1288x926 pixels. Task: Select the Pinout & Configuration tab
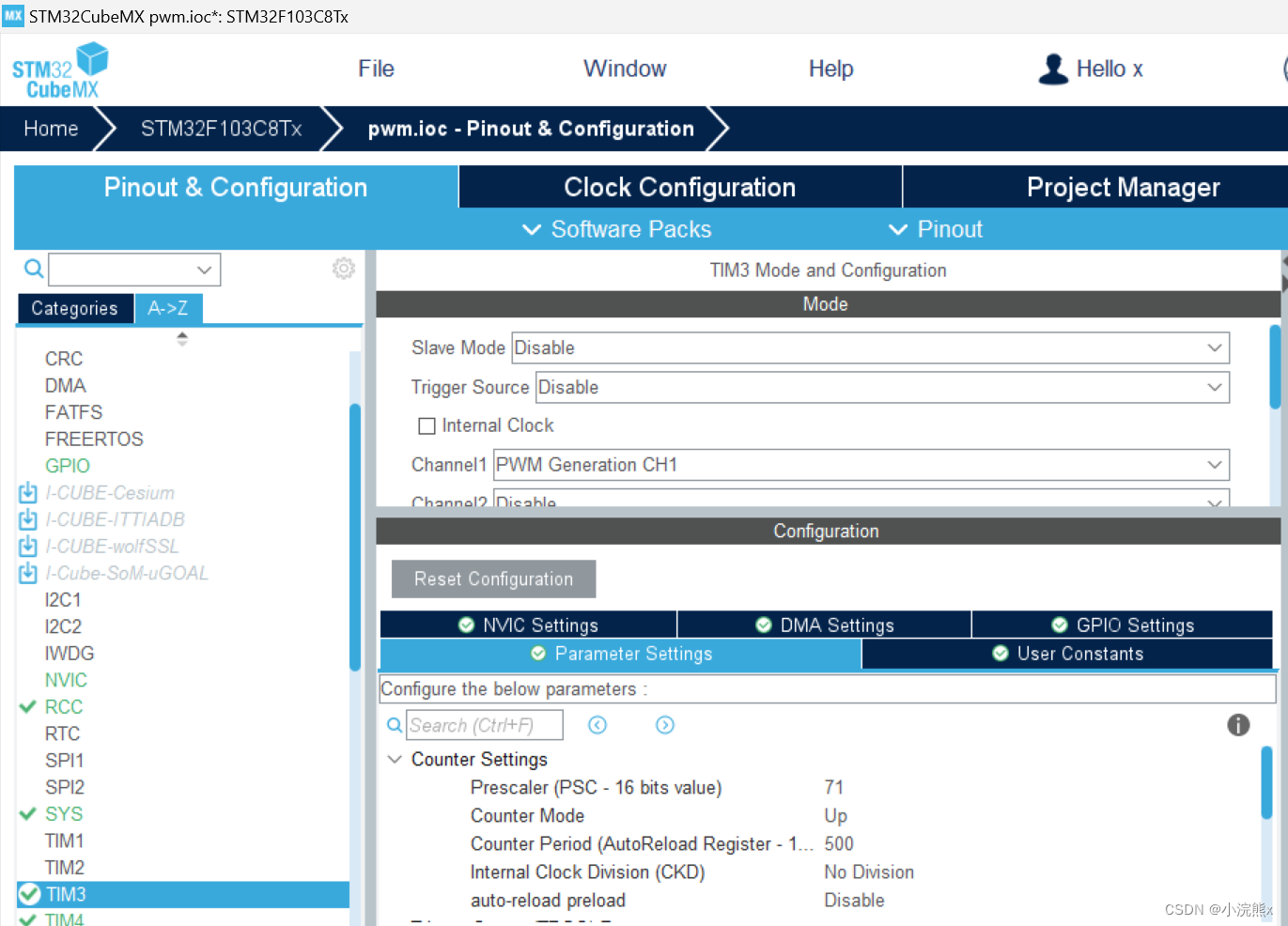236,187
